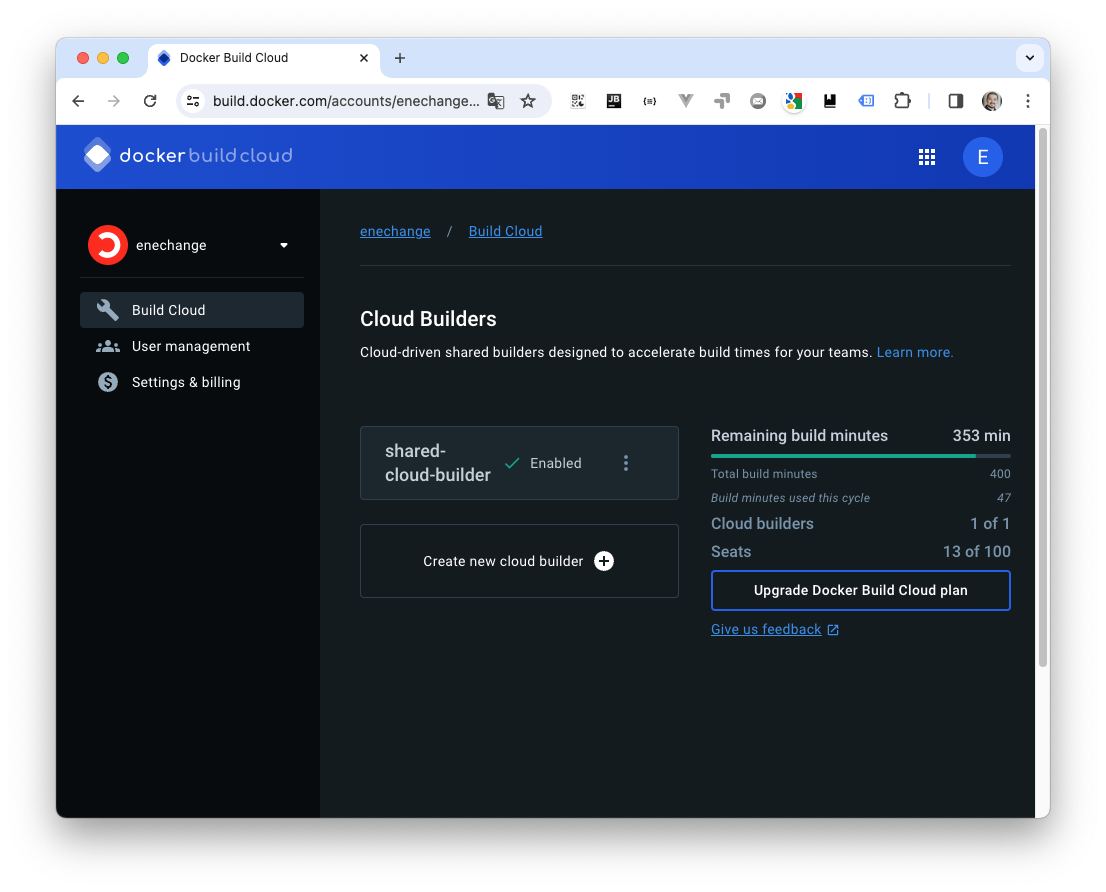Open the apps grid menu icon

click(x=927, y=157)
